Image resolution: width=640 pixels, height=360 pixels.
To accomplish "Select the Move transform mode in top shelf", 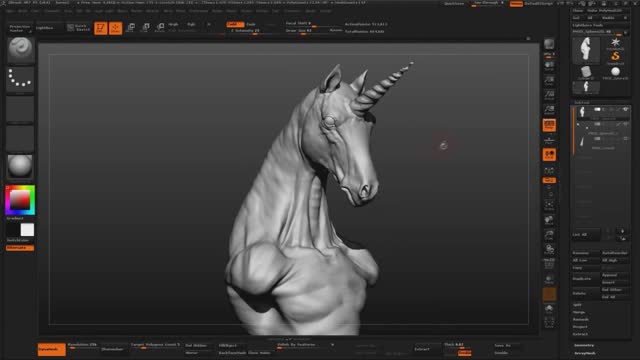I will [131, 28].
